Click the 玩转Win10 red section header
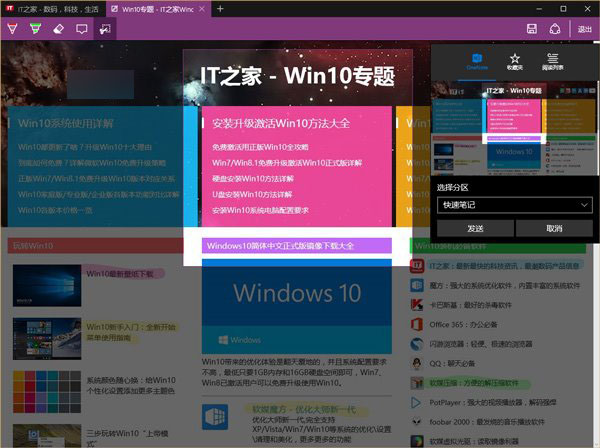Image resolution: width=600 pixels, height=448 pixels. click(95, 246)
